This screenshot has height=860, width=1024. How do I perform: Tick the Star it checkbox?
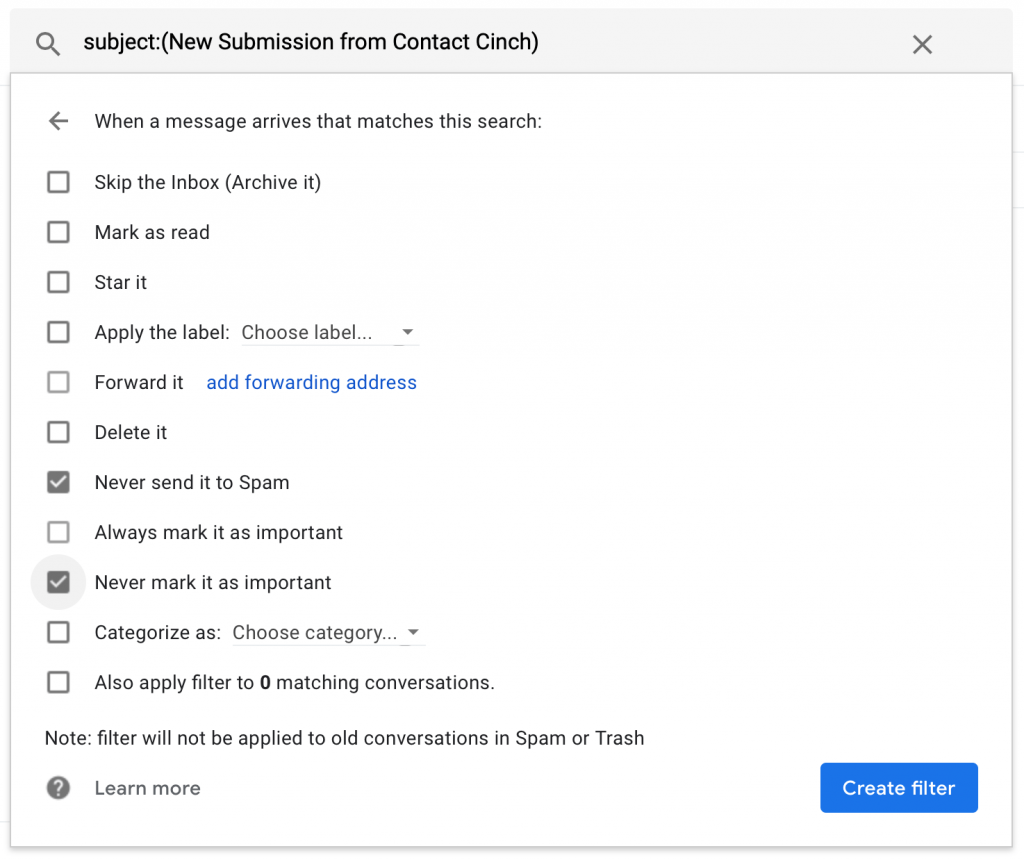(59, 282)
